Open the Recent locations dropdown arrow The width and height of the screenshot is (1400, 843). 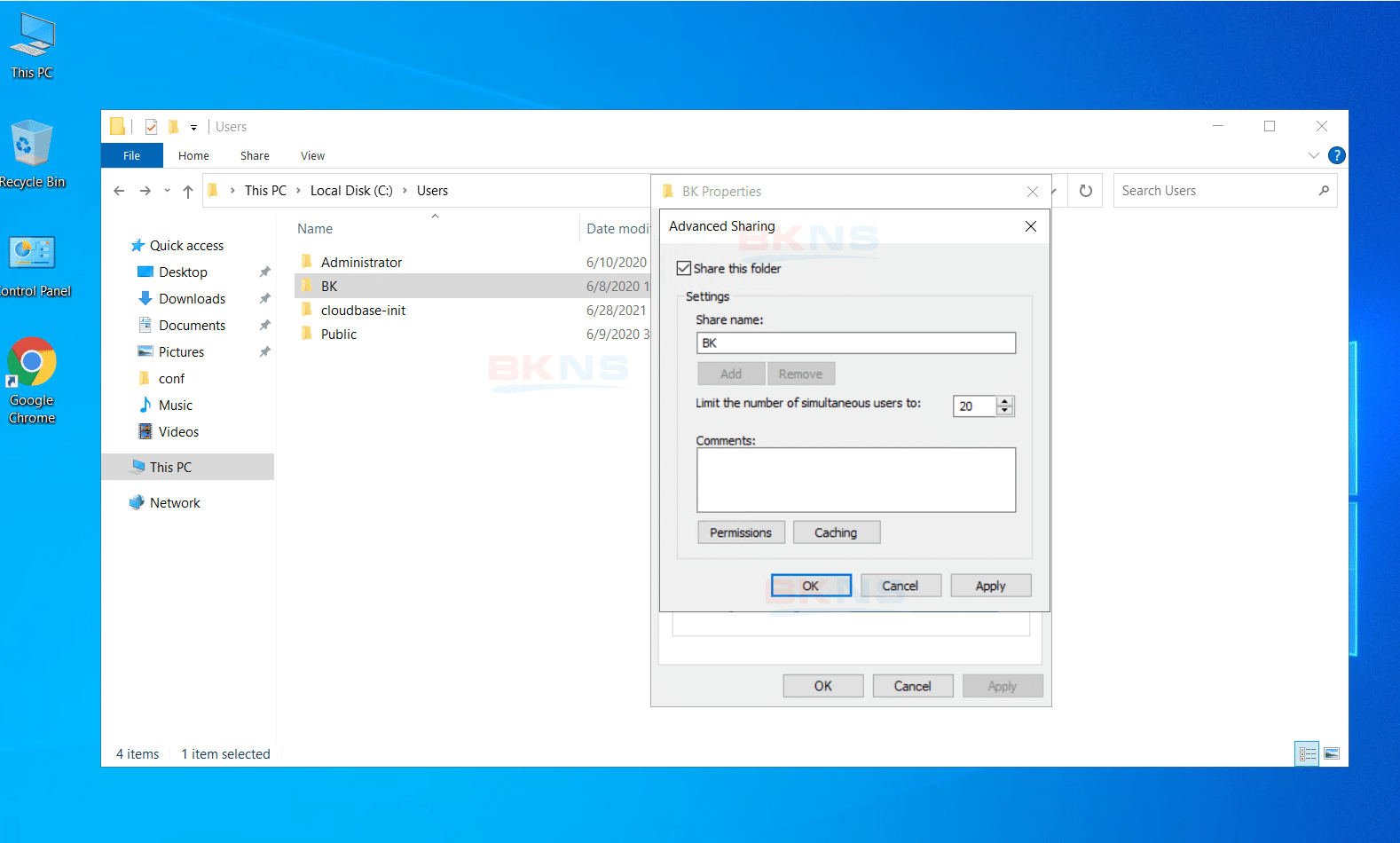point(167,191)
